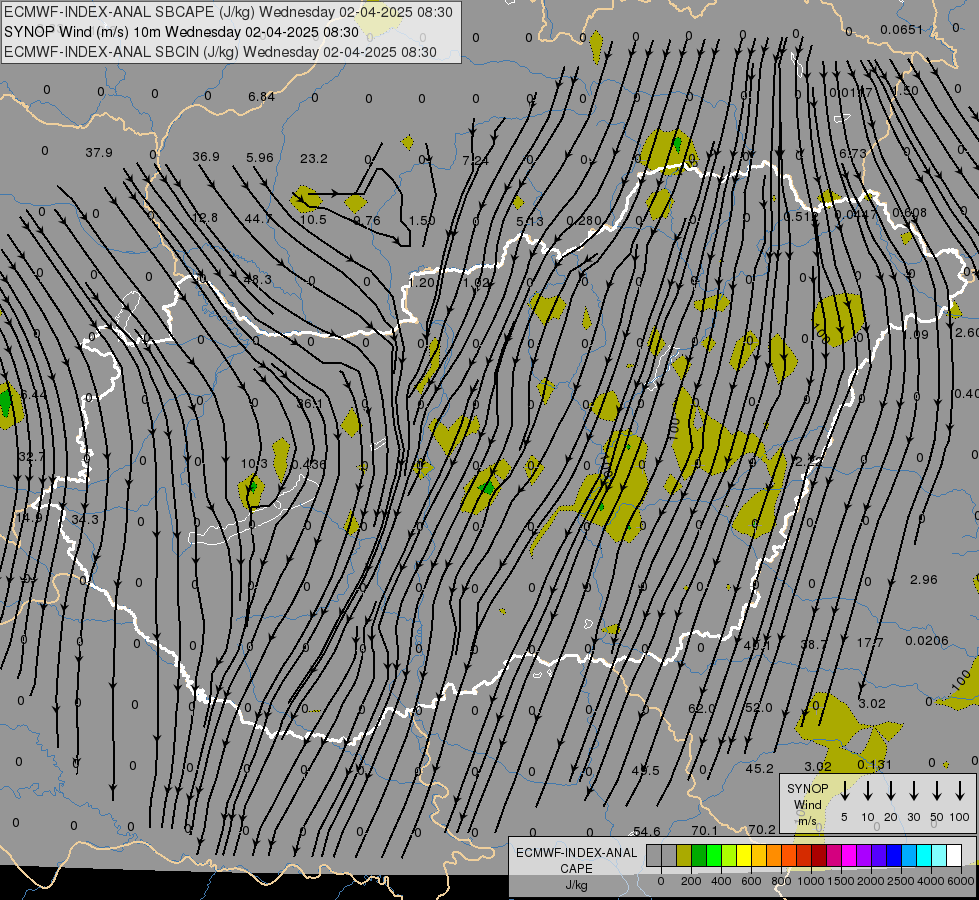979x900 pixels.
Task: Select the pure yellow CAPE legend swatch
Action: click(x=744, y=855)
